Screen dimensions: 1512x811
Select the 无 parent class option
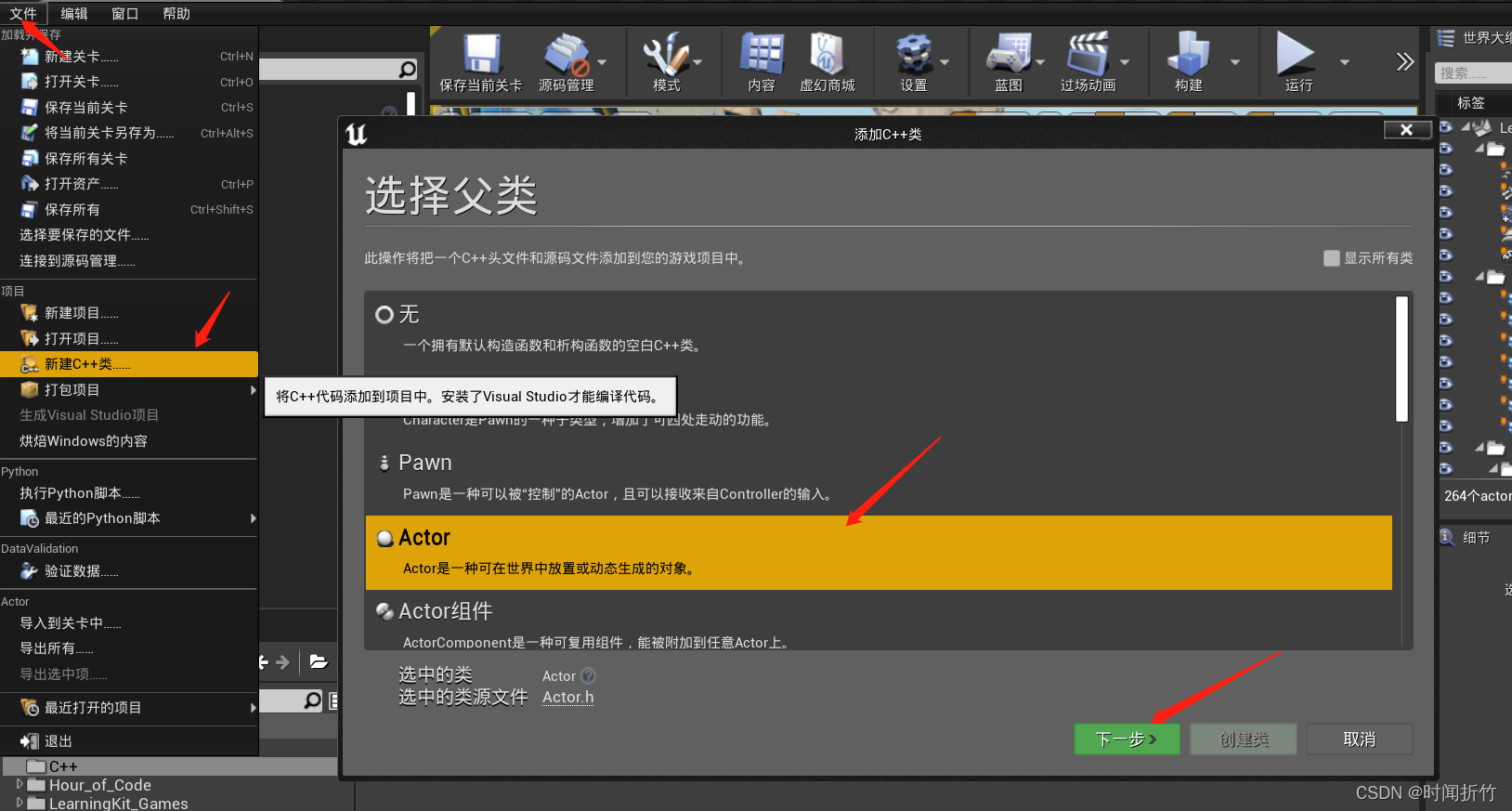click(x=878, y=328)
